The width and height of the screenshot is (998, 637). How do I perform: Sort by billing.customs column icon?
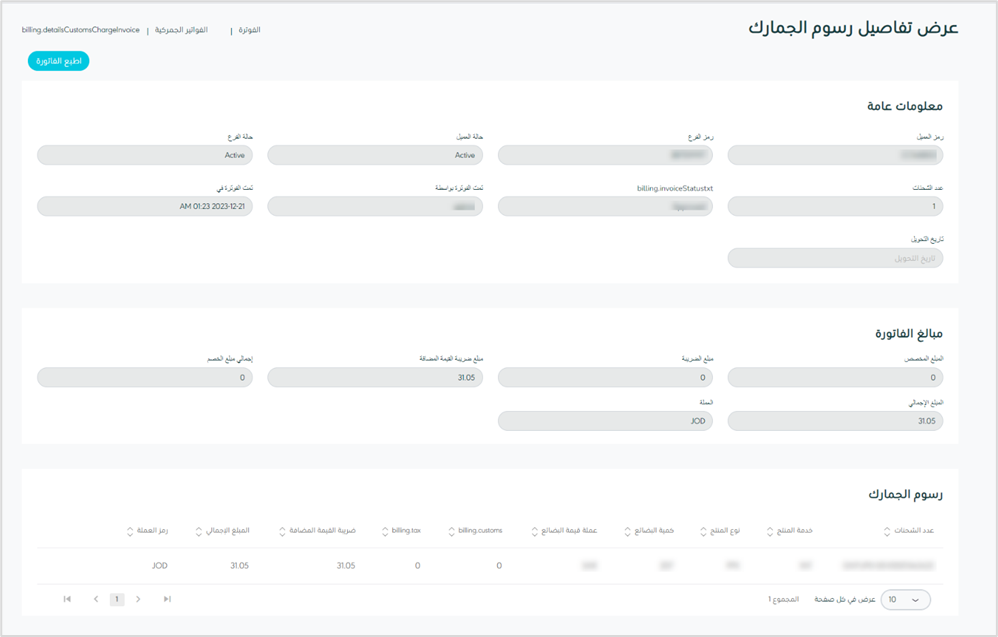pyautogui.click(x=450, y=531)
